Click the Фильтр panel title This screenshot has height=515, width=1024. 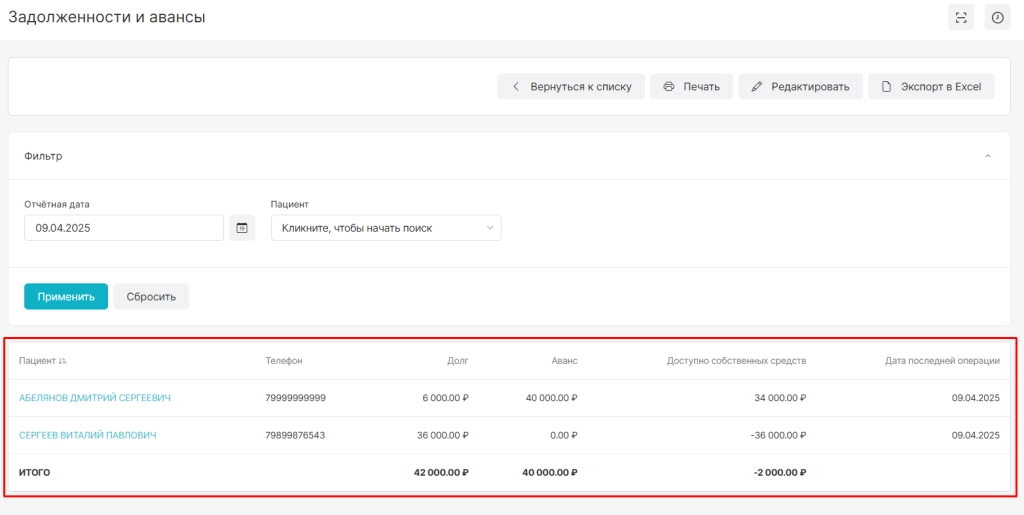pos(43,156)
